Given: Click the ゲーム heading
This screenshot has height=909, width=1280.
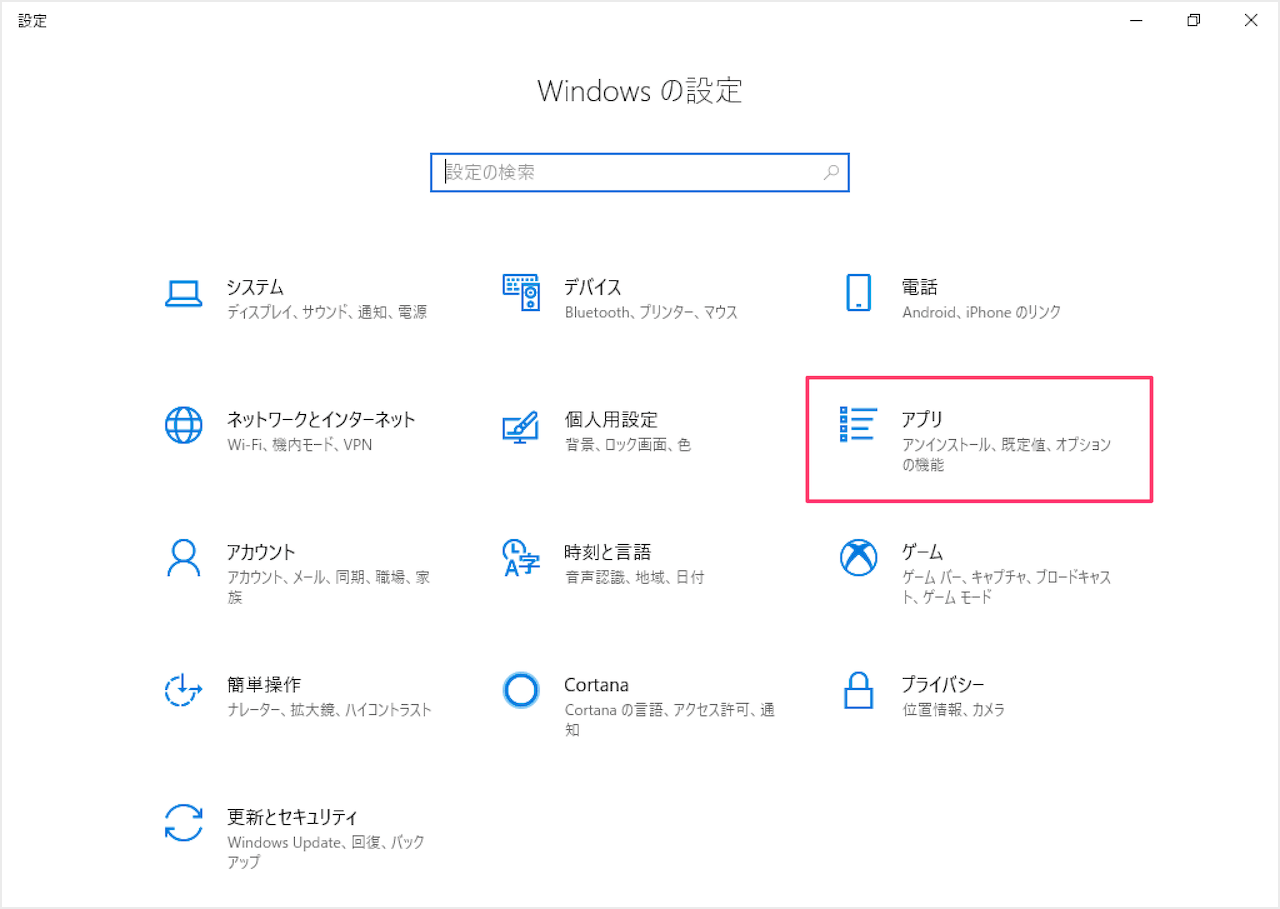Looking at the screenshot, I should click(923, 552).
